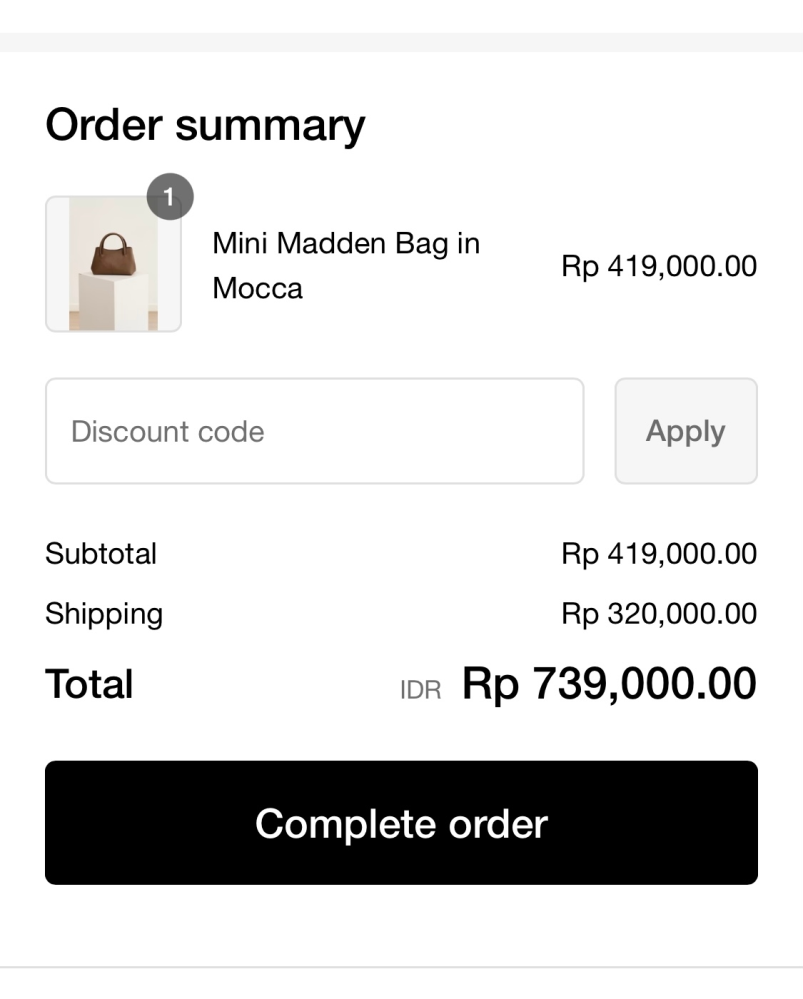Click the item price beside the product name
Screen dimensions: 803x999
point(658,266)
